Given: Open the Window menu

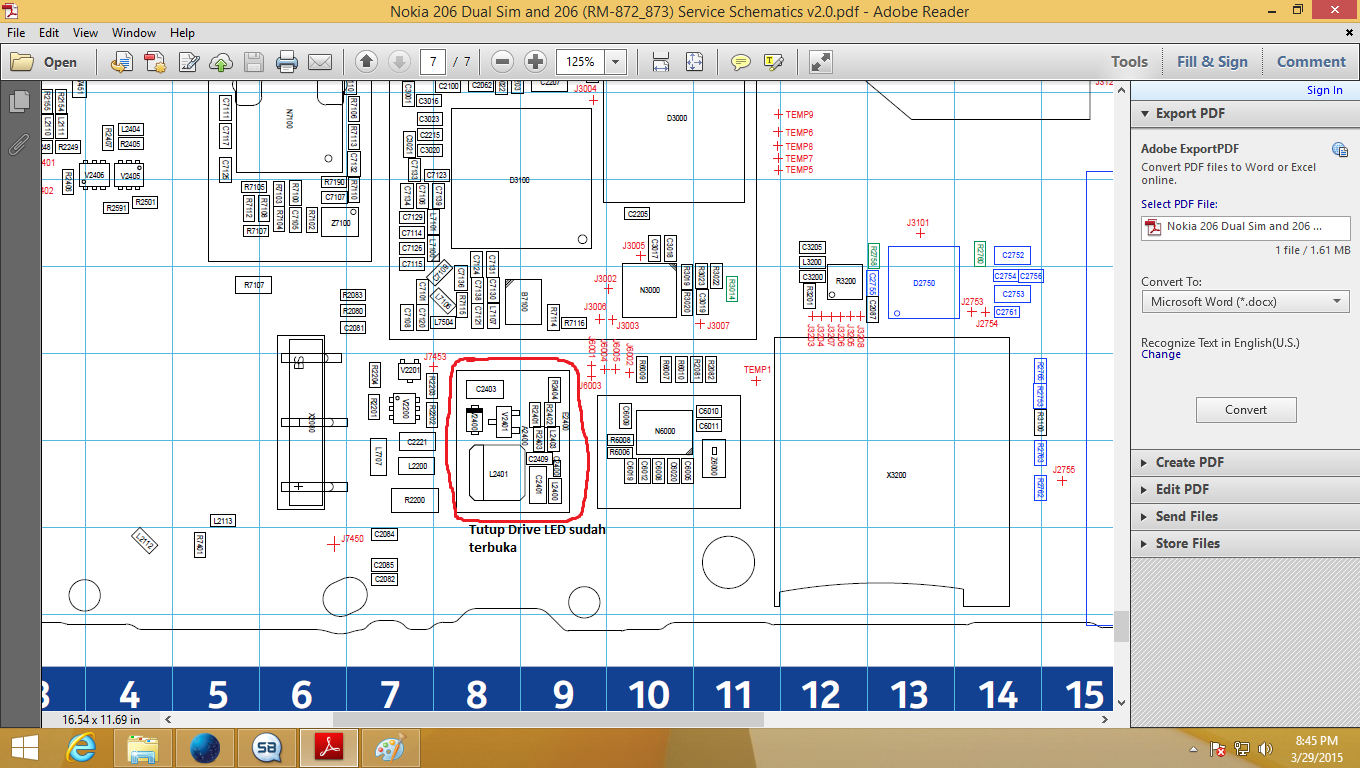Looking at the screenshot, I should click(134, 33).
